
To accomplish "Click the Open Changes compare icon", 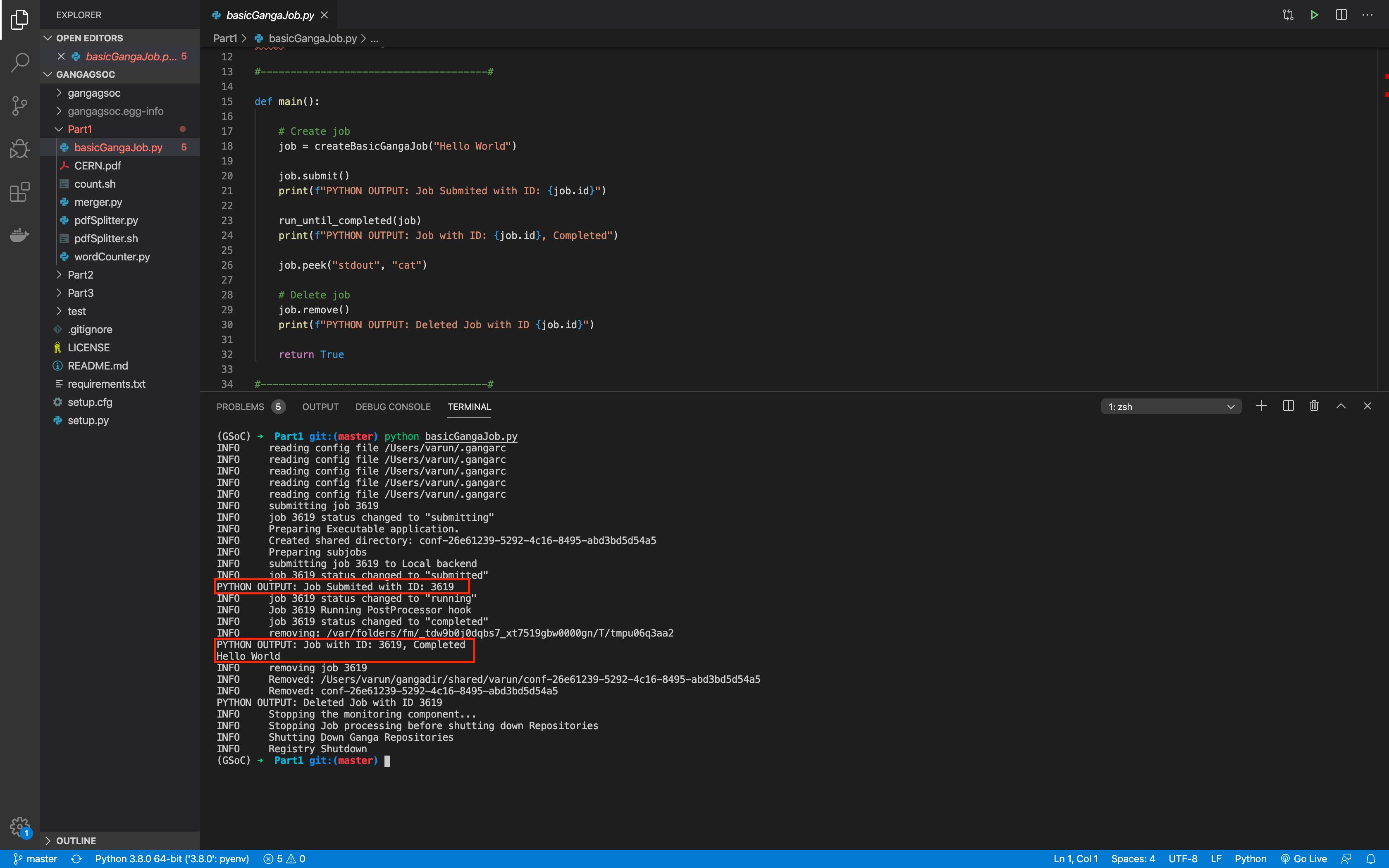I will [1288, 15].
